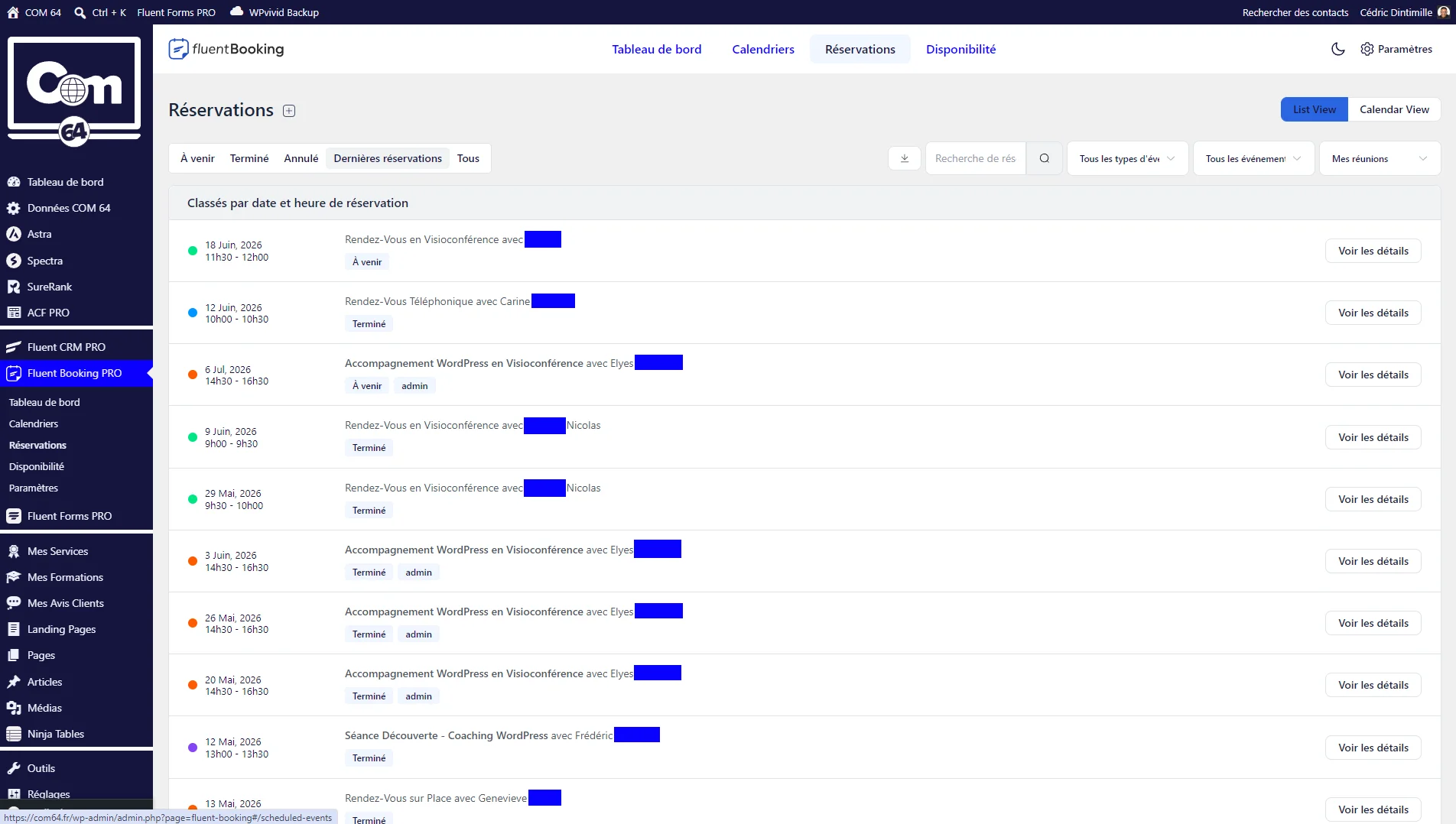Toggle dark mode with the moon icon
The image size is (1456, 824).
pos(1338,49)
